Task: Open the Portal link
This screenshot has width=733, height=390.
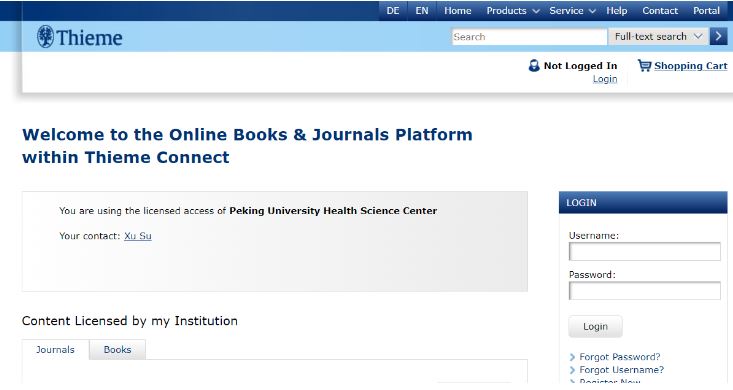Action: pos(706,11)
